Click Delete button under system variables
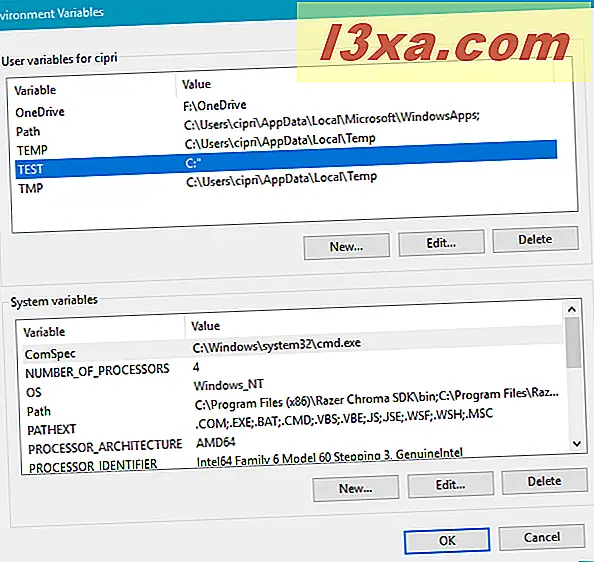Viewport: 594px width, 562px height. pyautogui.click(x=545, y=481)
